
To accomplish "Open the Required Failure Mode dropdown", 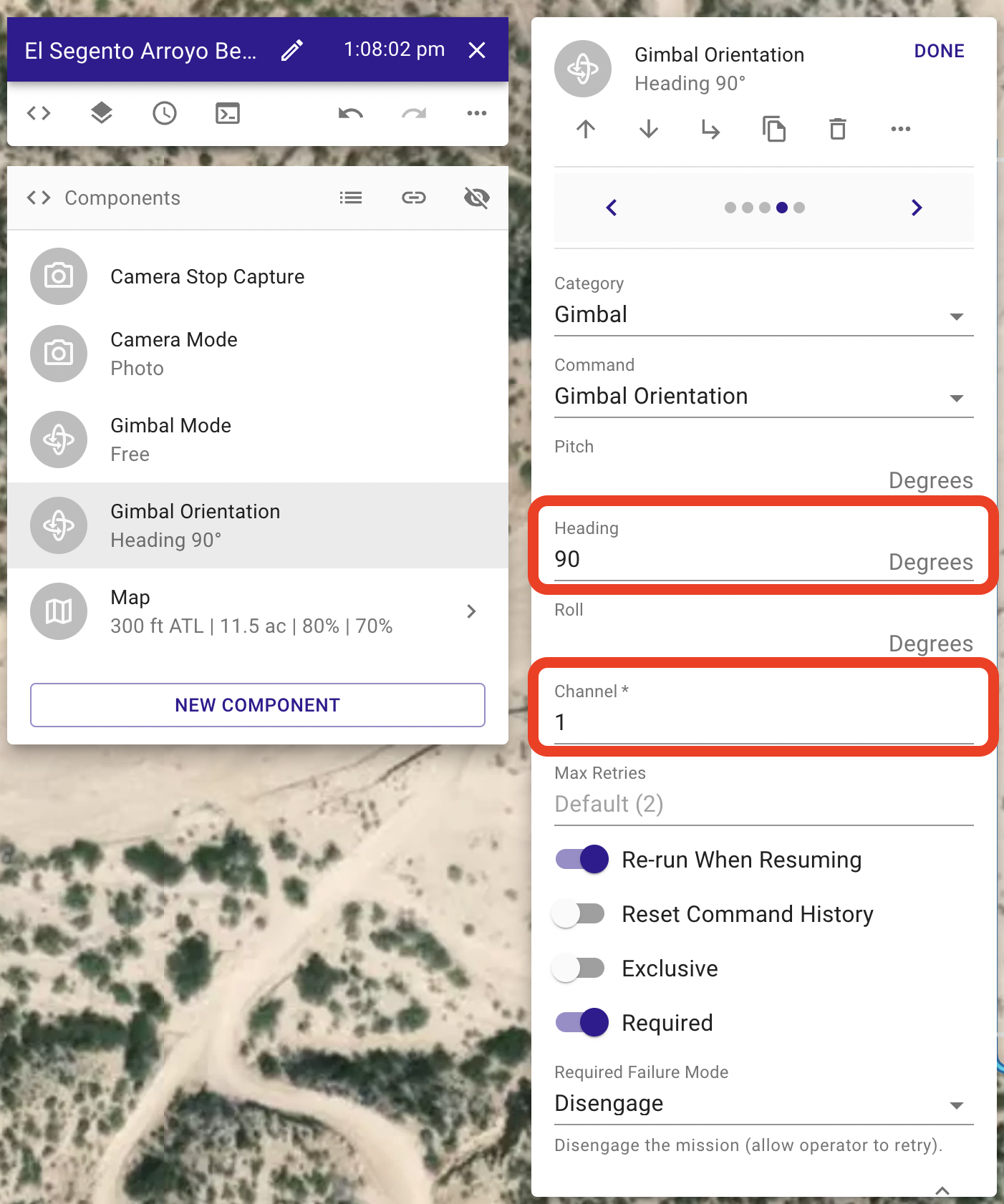I will (x=764, y=1104).
